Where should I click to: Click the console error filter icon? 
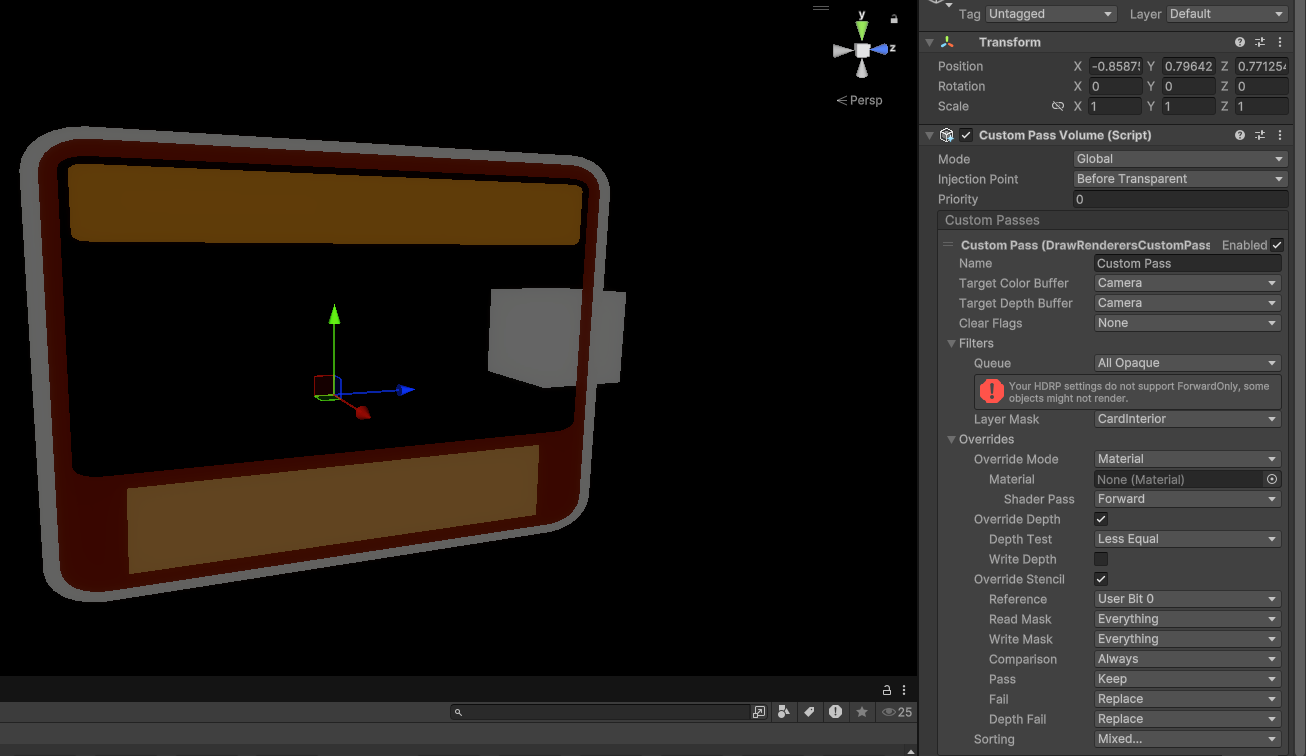point(835,711)
